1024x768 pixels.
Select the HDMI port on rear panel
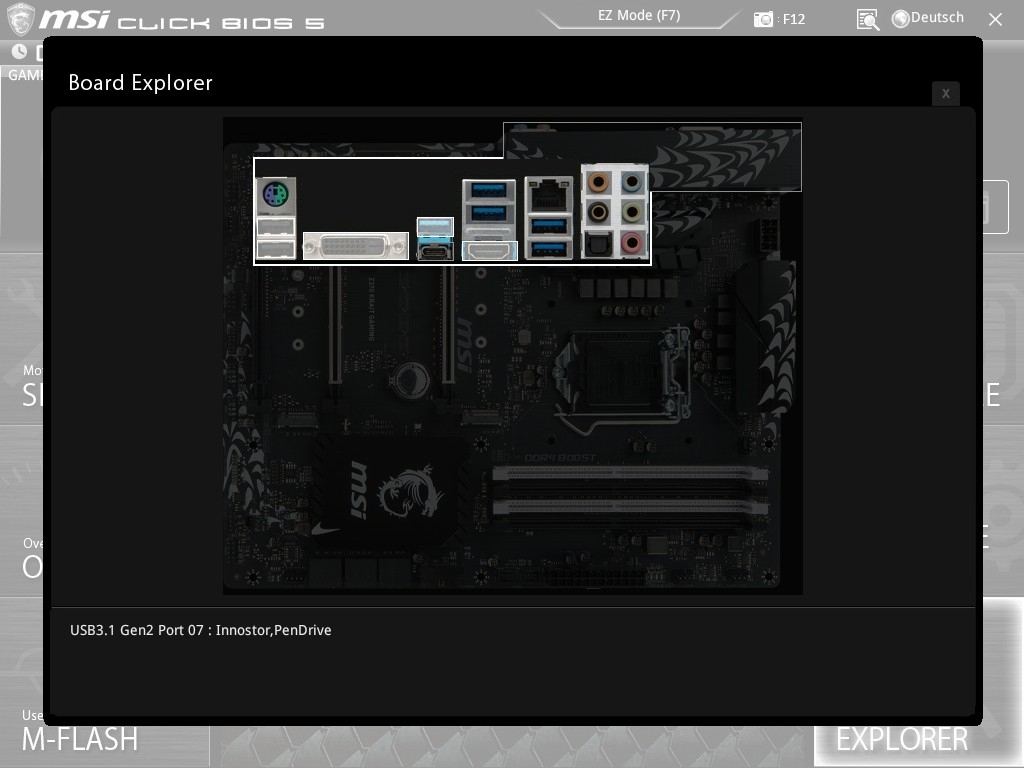(x=489, y=250)
